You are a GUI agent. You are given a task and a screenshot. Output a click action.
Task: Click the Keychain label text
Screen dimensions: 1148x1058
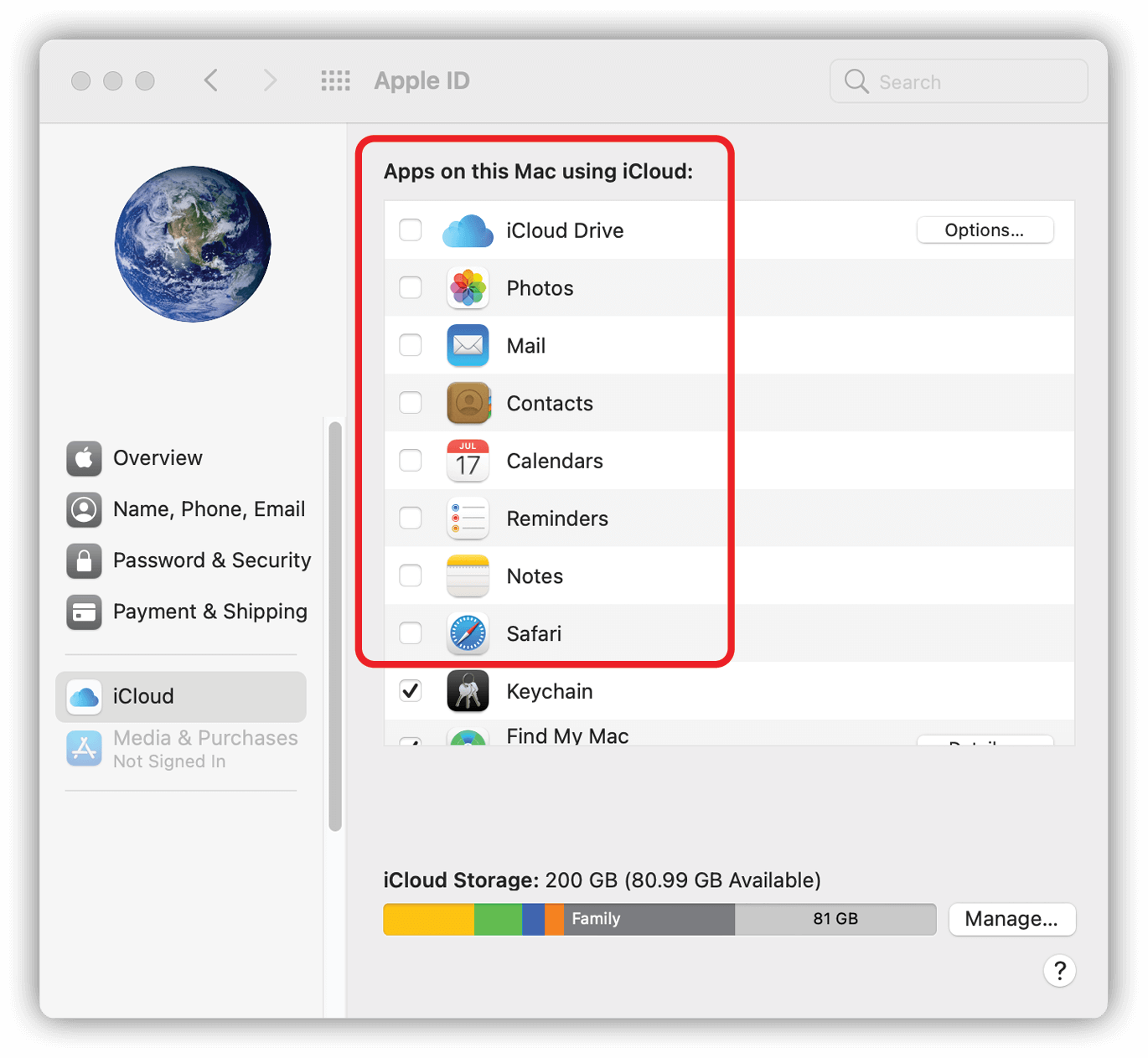coord(550,691)
